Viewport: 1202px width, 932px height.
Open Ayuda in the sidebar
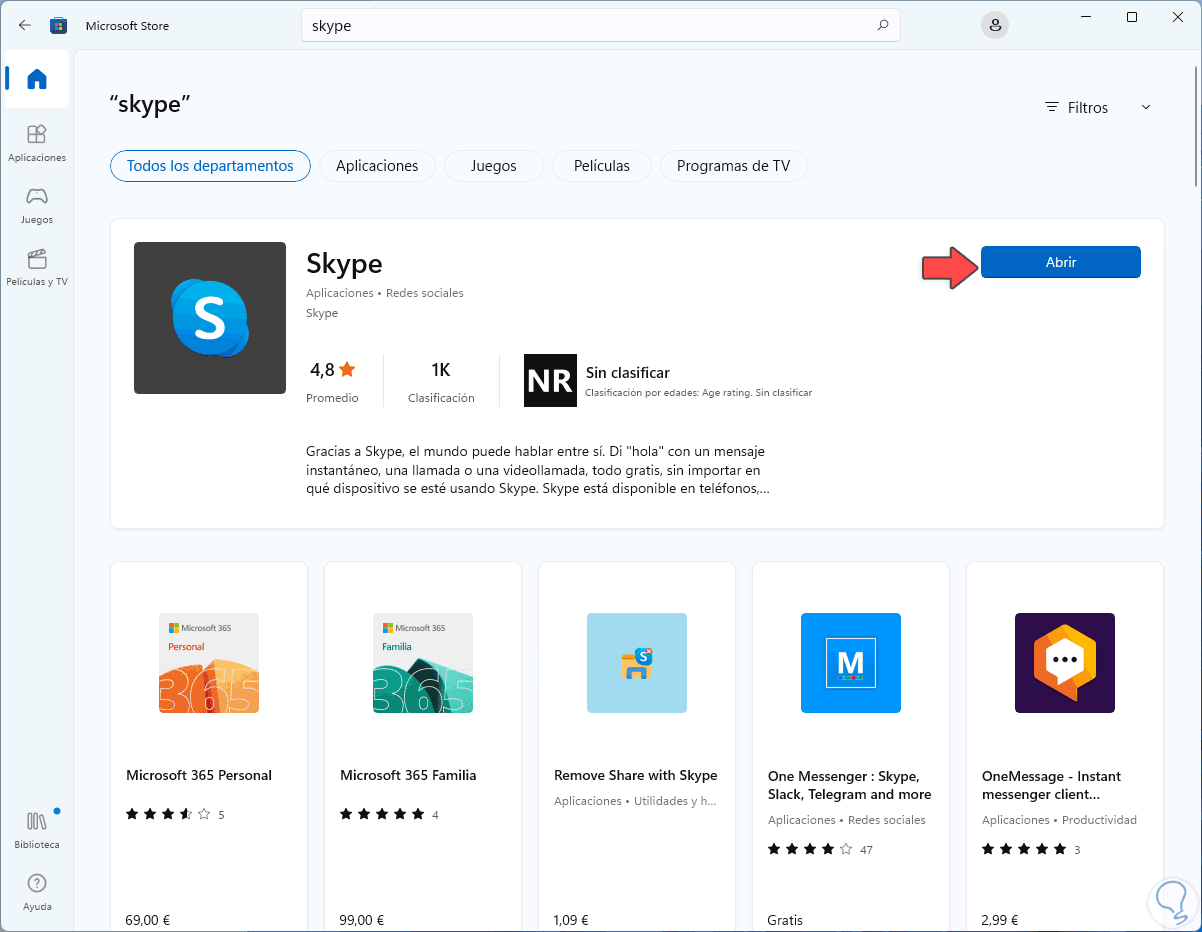pyautogui.click(x=37, y=892)
